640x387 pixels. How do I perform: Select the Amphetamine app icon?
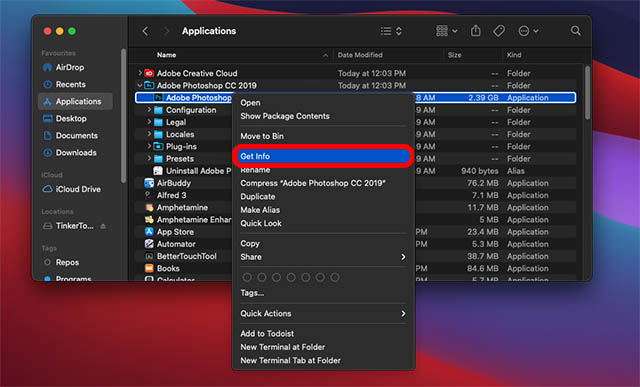[x=149, y=207]
